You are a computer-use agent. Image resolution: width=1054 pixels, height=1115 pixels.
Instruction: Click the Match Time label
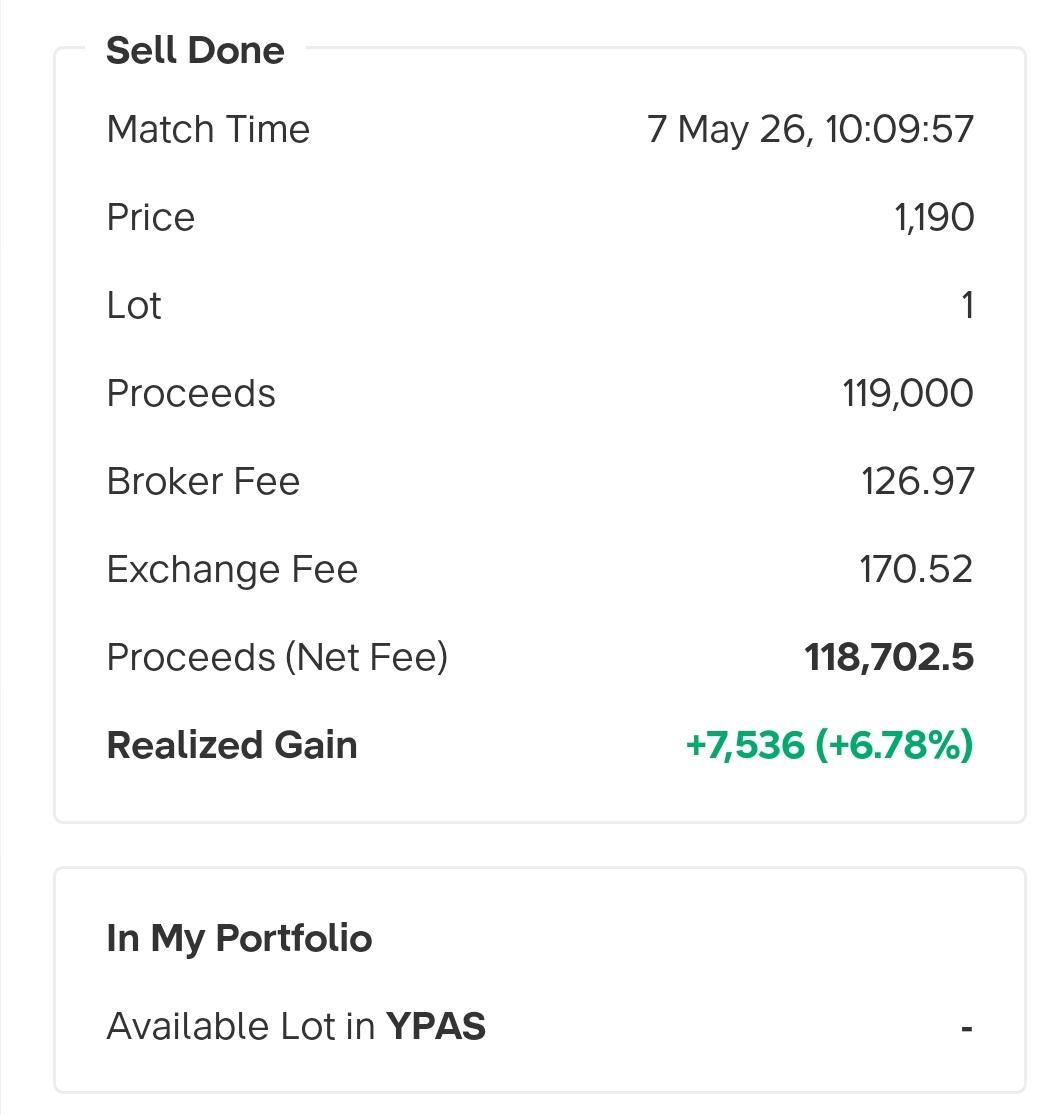coord(208,129)
